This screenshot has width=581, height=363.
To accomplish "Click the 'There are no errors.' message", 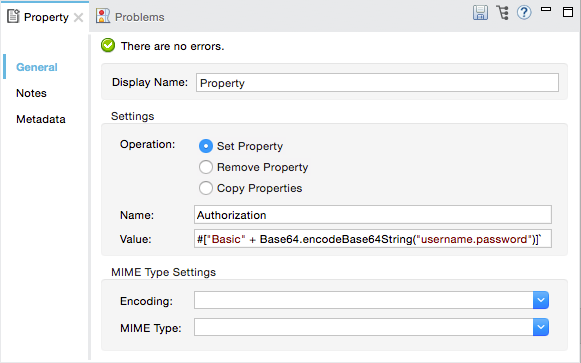I will (x=173, y=46).
